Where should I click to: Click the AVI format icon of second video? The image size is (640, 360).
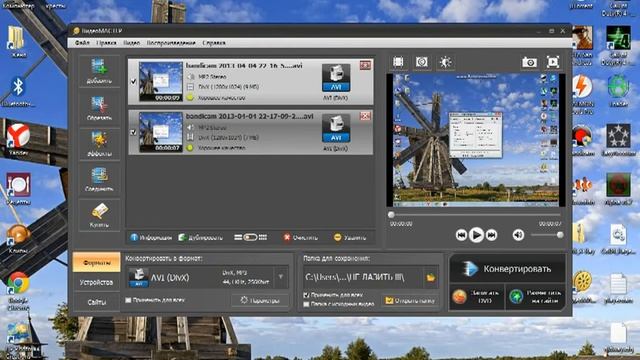pos(336,129)
